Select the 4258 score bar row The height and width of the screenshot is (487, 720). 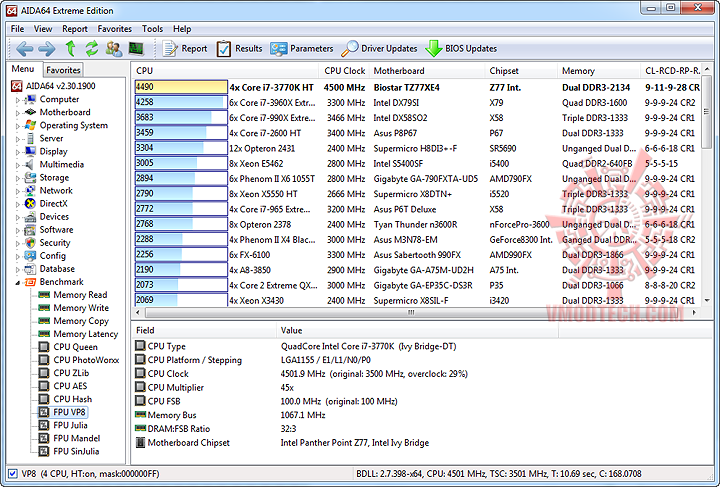pos(181,102)
